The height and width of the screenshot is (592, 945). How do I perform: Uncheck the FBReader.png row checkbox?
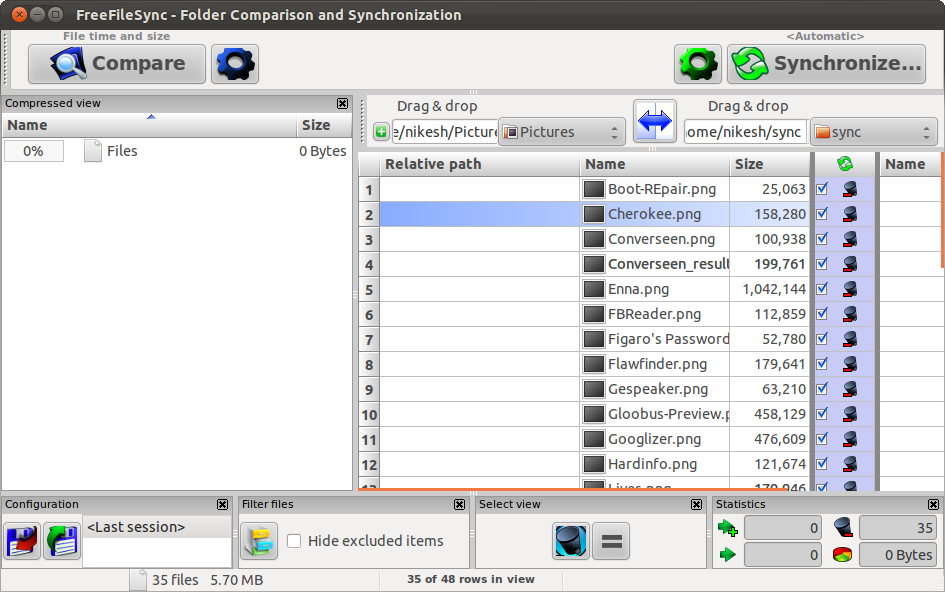[x=822, y=314]
